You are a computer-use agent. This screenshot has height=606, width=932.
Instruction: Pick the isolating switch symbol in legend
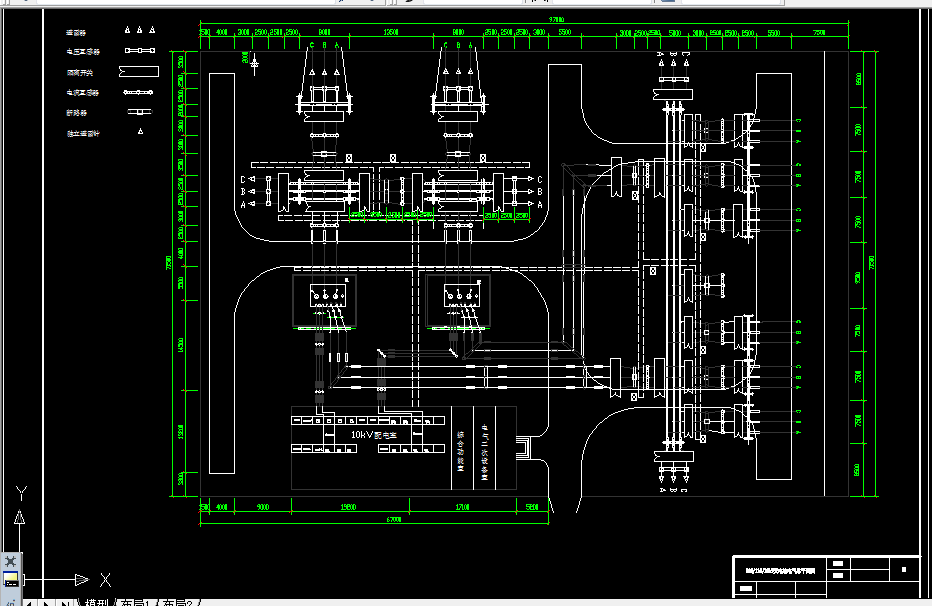click(x=139, y=72)
